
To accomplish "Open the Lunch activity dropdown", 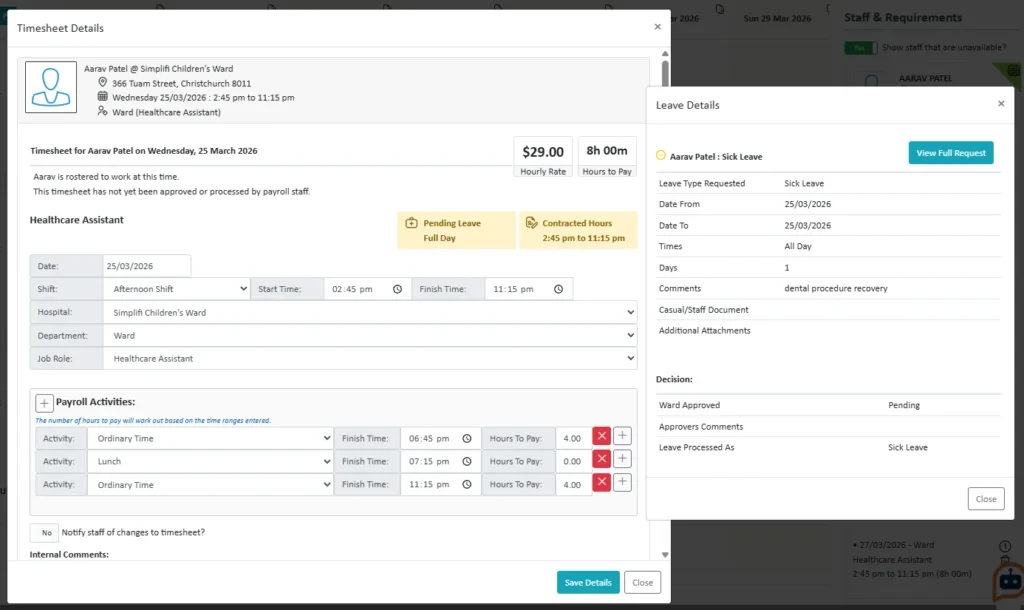I will (x=210, y=461).
